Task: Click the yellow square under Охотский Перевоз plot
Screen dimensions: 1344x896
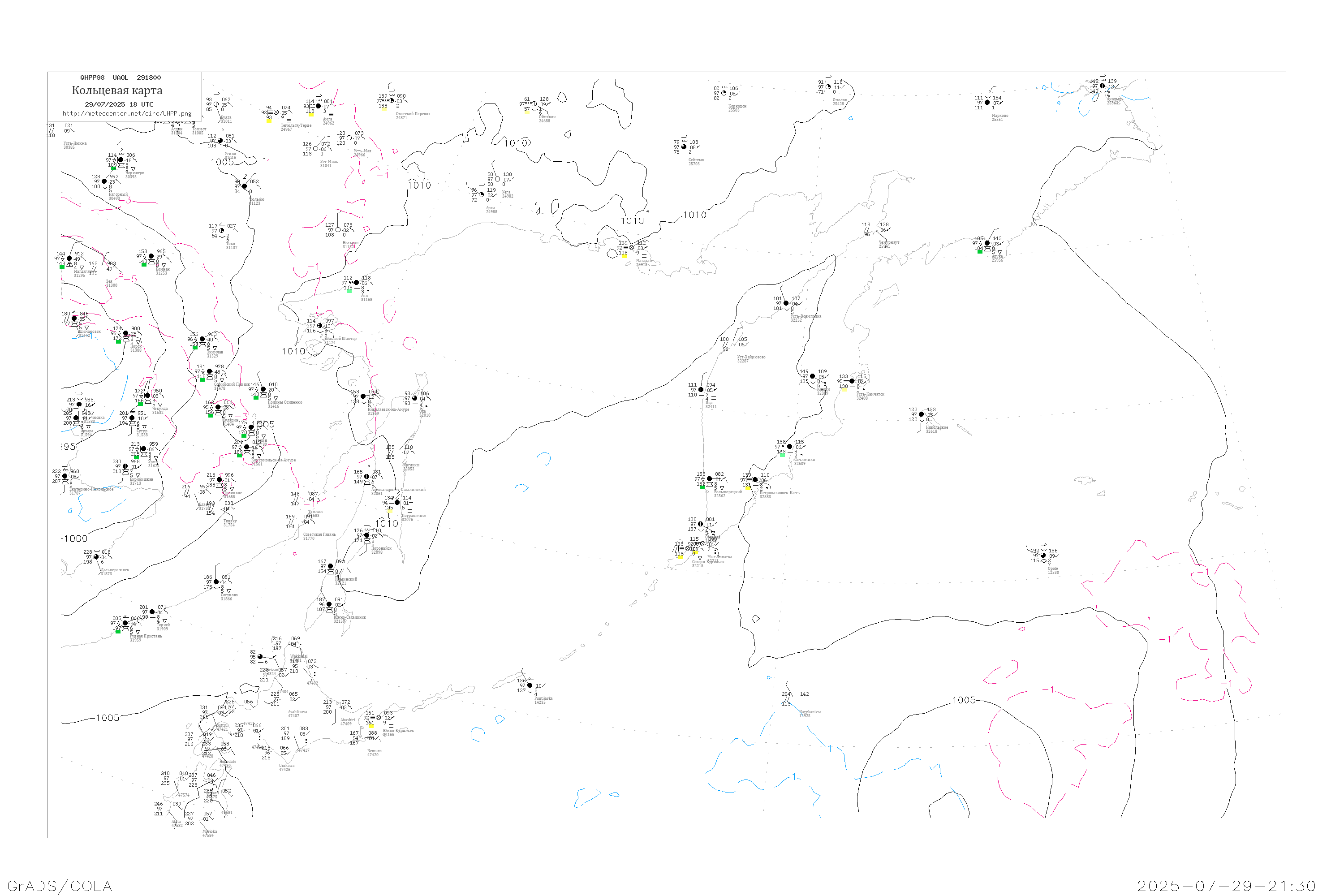Action: (383, 109)
